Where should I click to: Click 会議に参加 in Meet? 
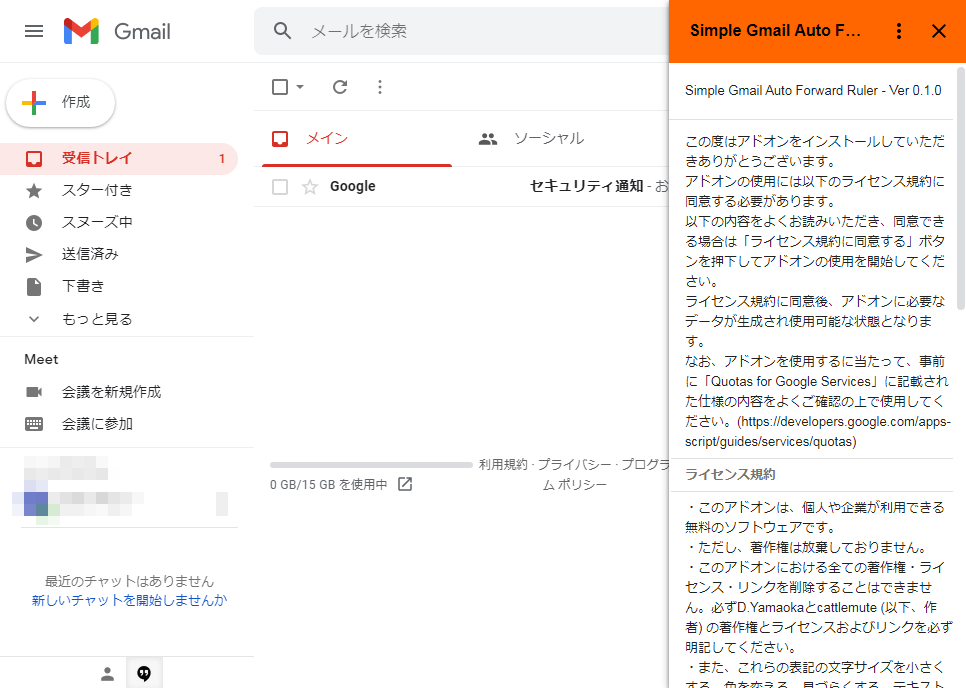97,424
